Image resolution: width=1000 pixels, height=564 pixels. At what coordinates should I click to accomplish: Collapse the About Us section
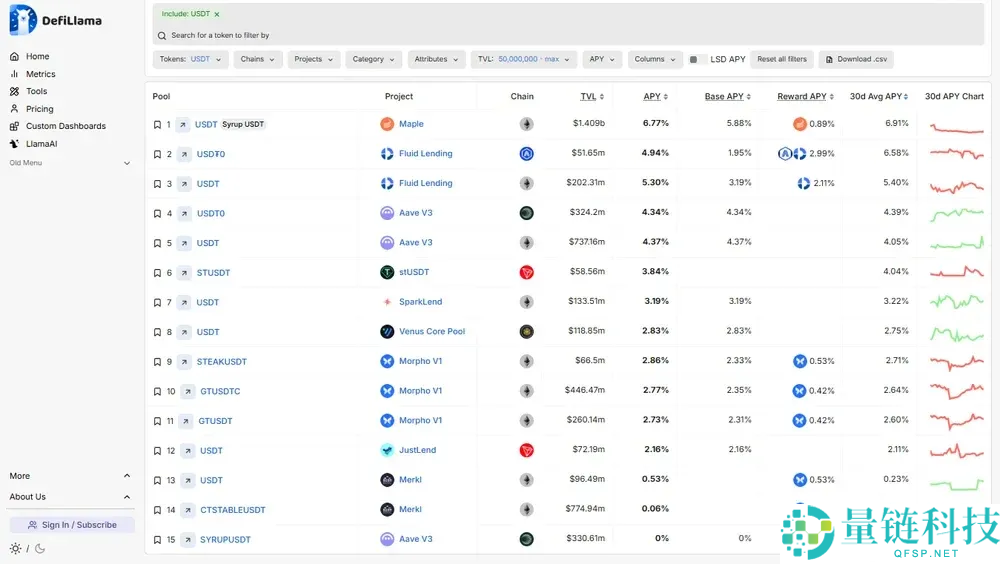tap(70, 497)
